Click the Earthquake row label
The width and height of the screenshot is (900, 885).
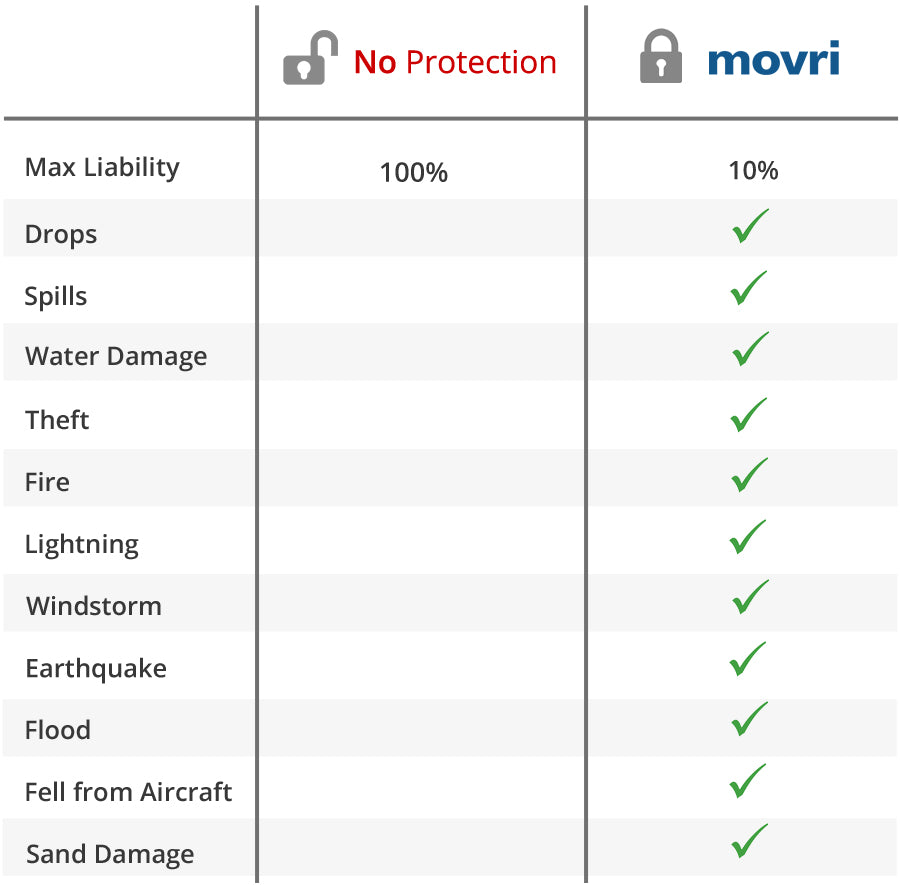[x=96, y=668]
